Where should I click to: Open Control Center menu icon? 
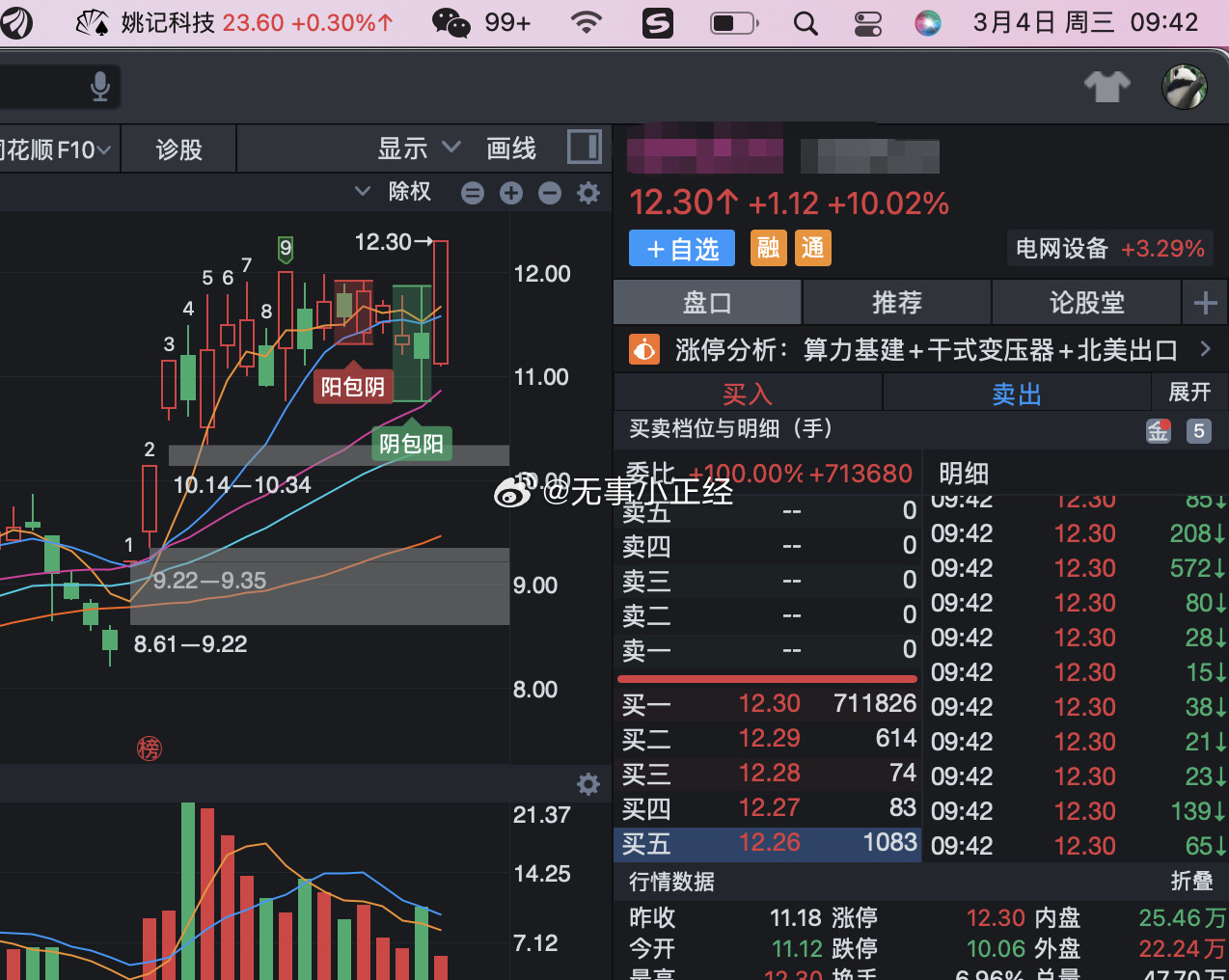click(868, 22)
